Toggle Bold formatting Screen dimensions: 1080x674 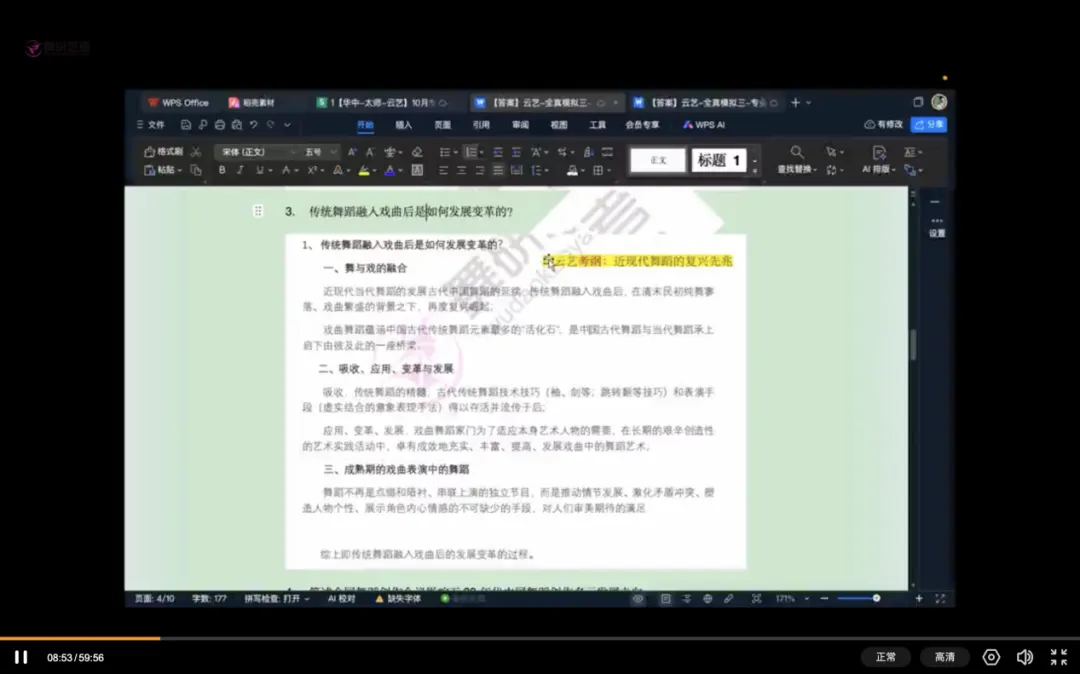(x=222, y=170)
